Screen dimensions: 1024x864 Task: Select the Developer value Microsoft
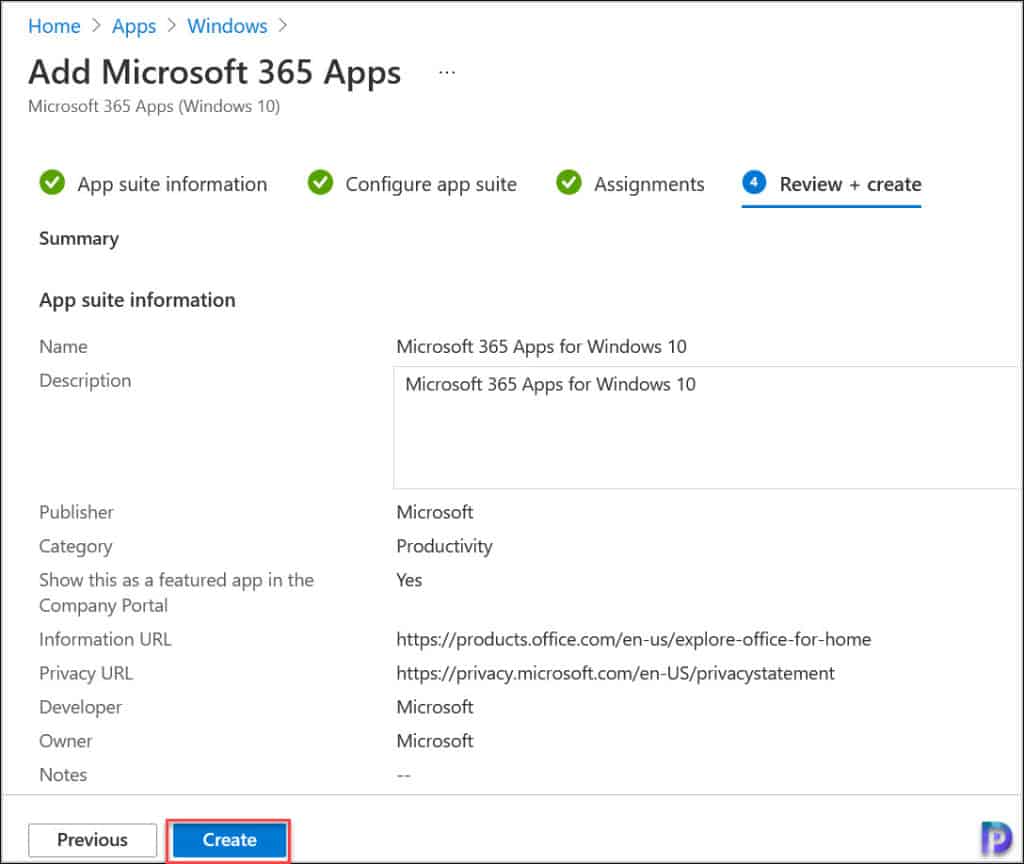tap(435, 707)
